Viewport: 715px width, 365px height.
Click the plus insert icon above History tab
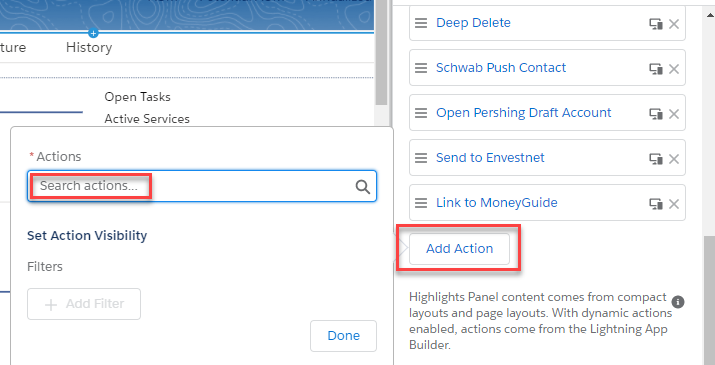tap(93, 33)
